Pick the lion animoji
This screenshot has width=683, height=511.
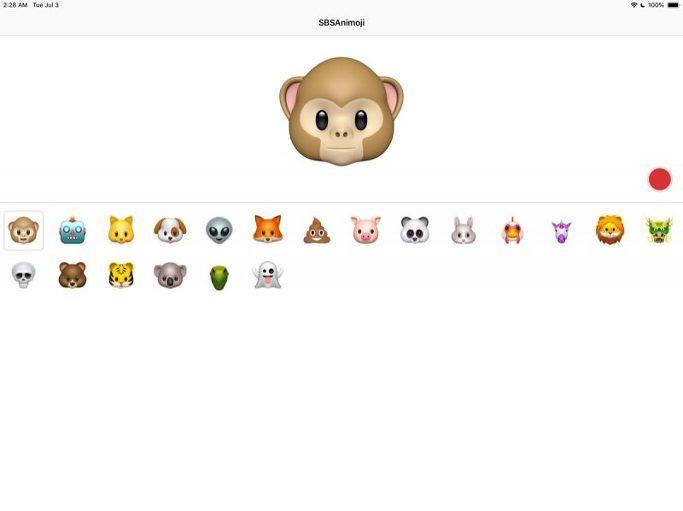coord(610,230)
